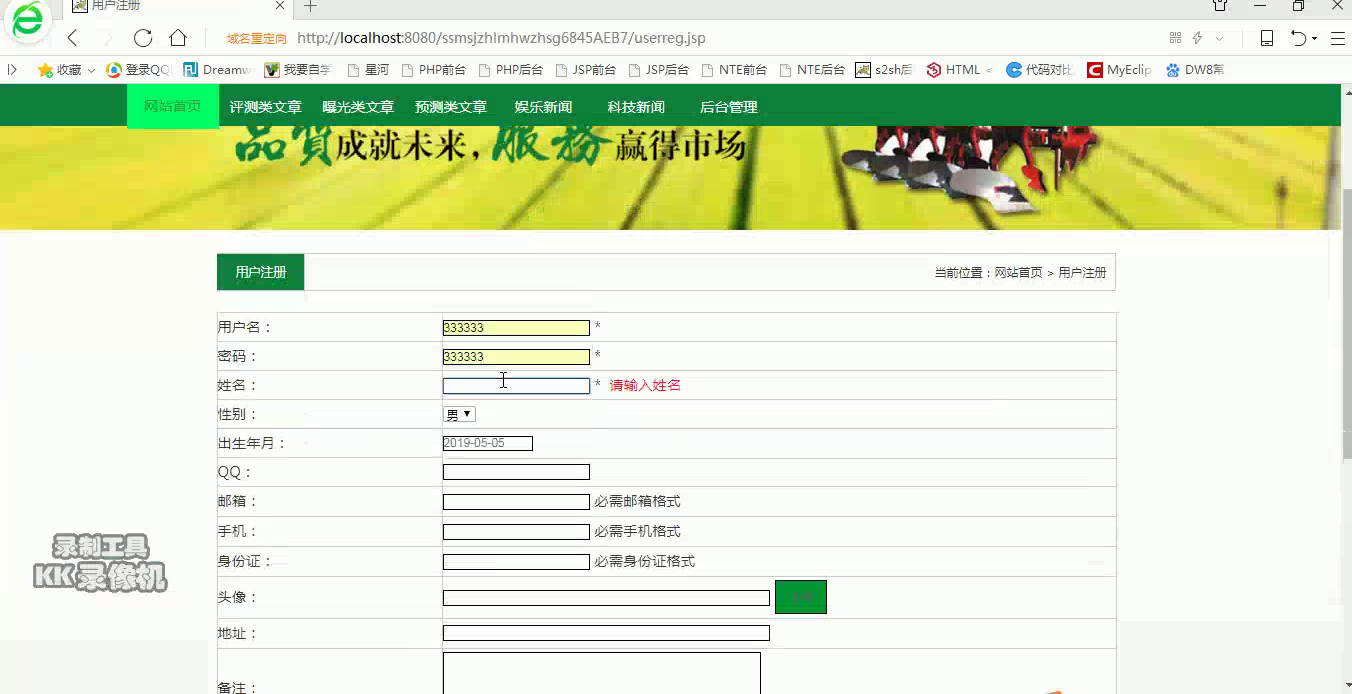The image size is (1352, 694).
Task: Click the 备注 textarea
Action: [602, 673]
